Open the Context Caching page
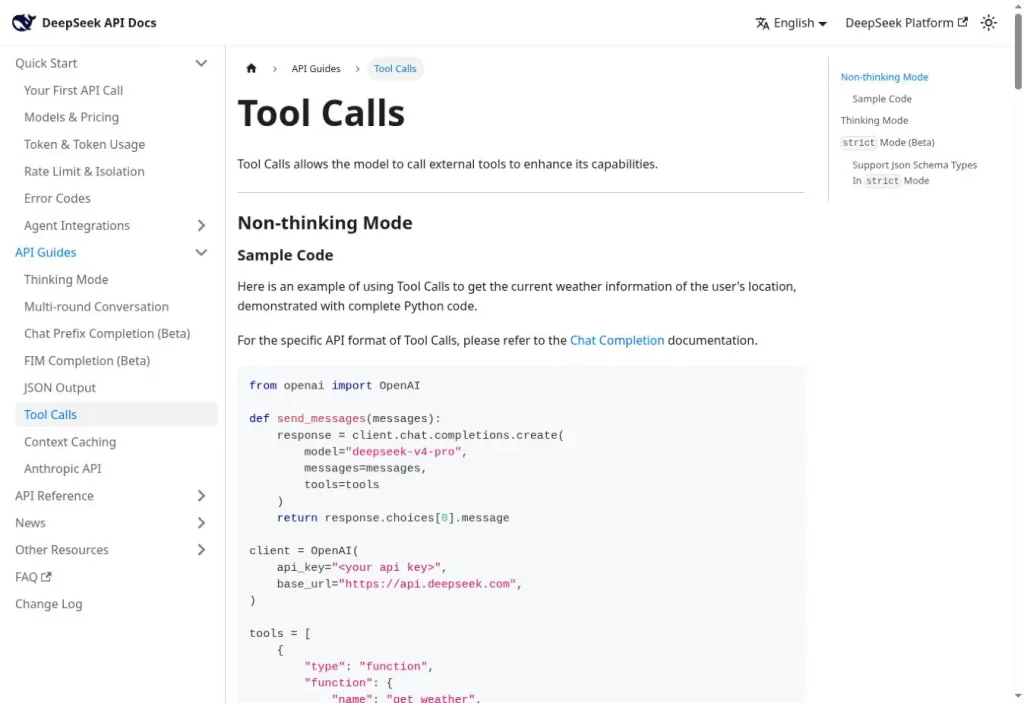 pyautogui.click(x=70, y=442)
